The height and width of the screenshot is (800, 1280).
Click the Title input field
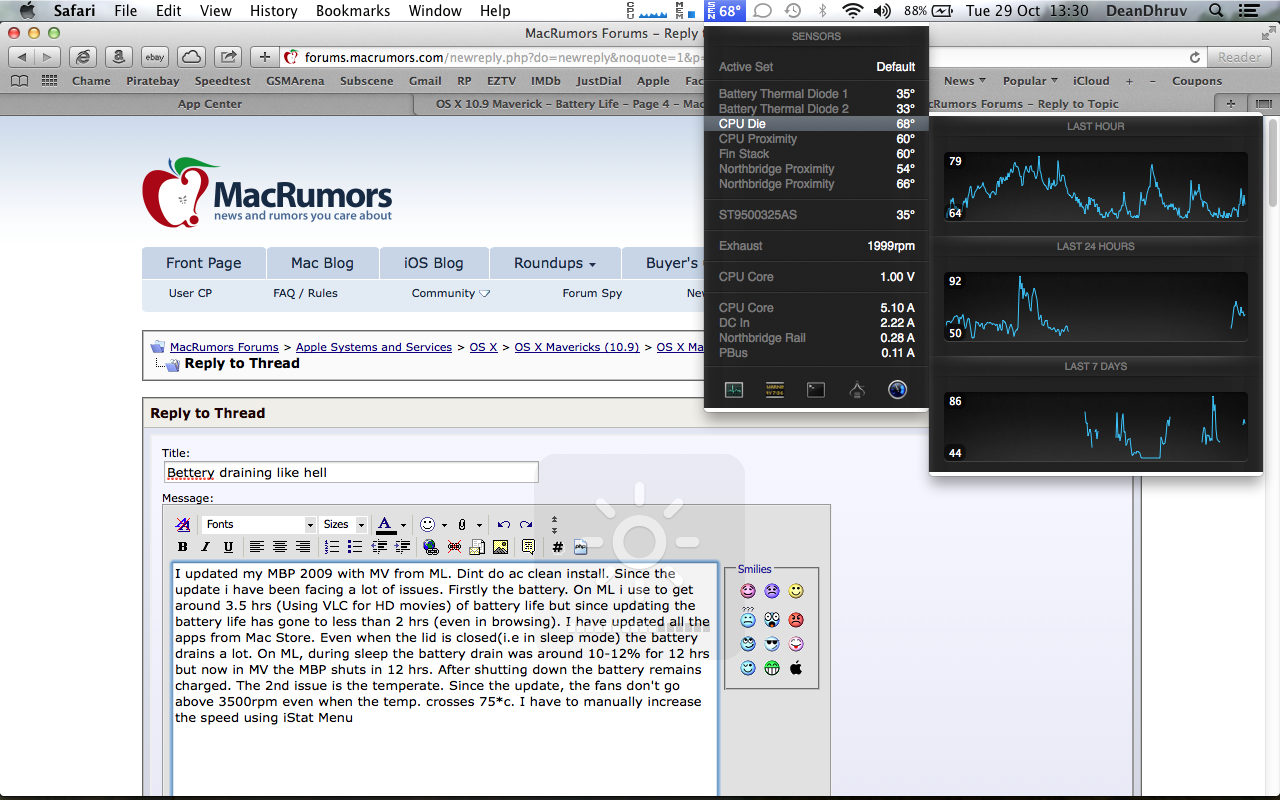[x=351, y=472]
